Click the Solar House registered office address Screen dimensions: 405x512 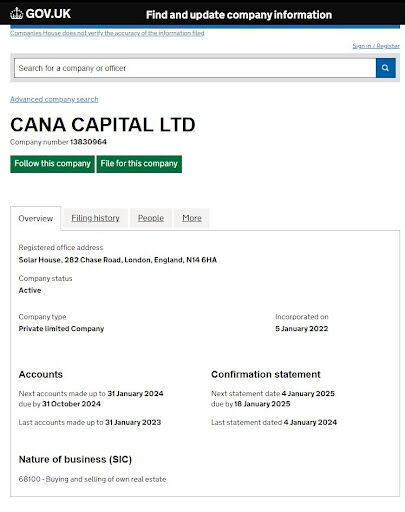118,260
